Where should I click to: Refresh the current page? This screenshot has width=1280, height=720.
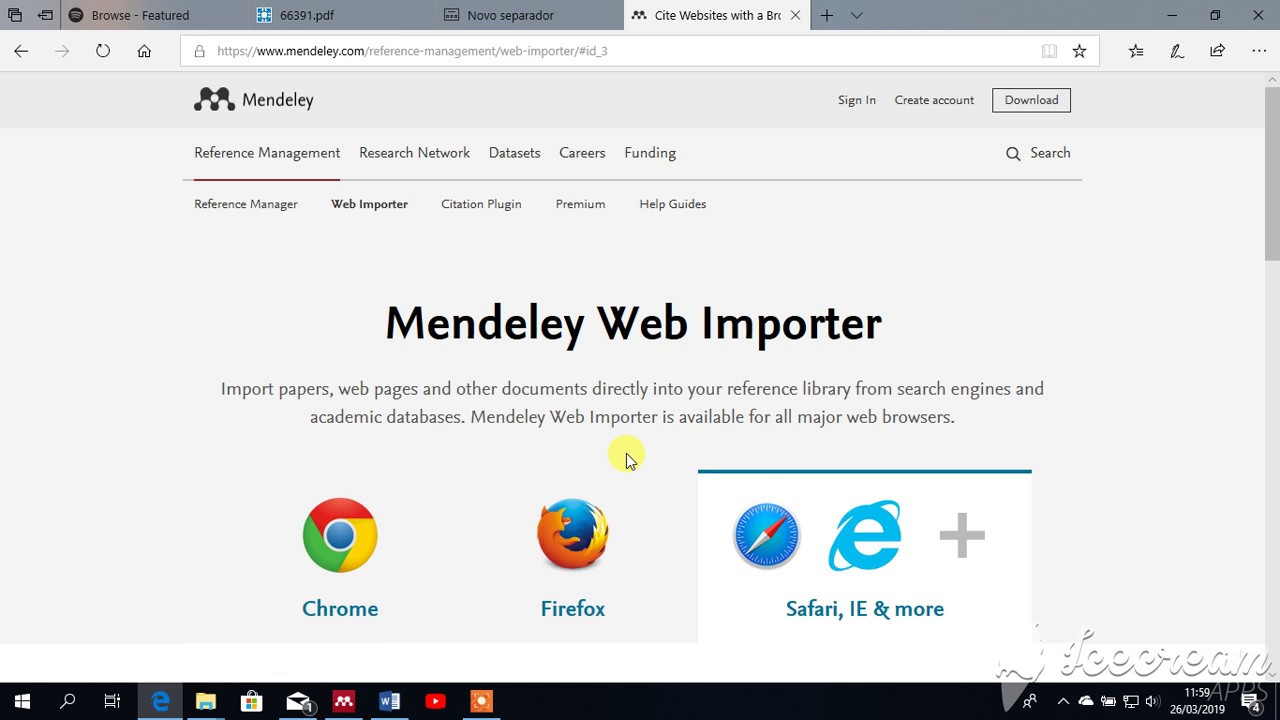(103, 51)
